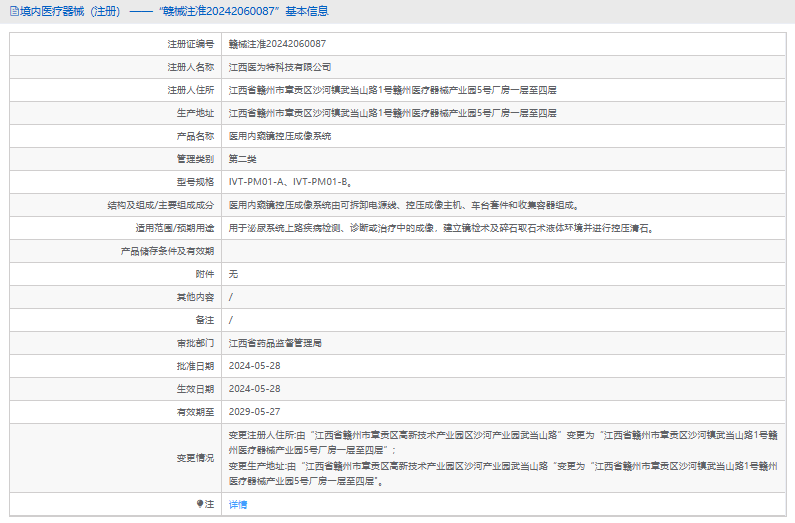Click the 结构及组成 description text

click(x=404, y=205)
